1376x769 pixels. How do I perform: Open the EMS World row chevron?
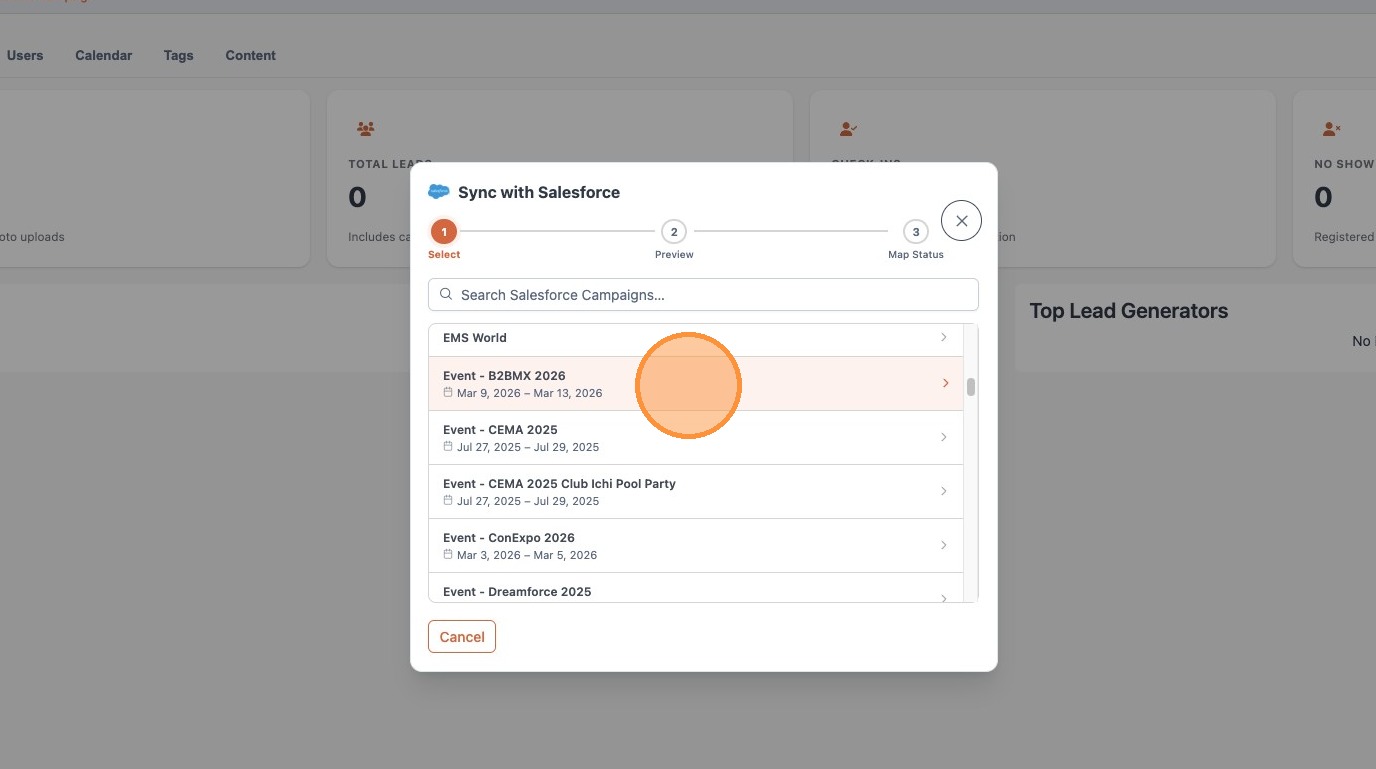(944, 338)
